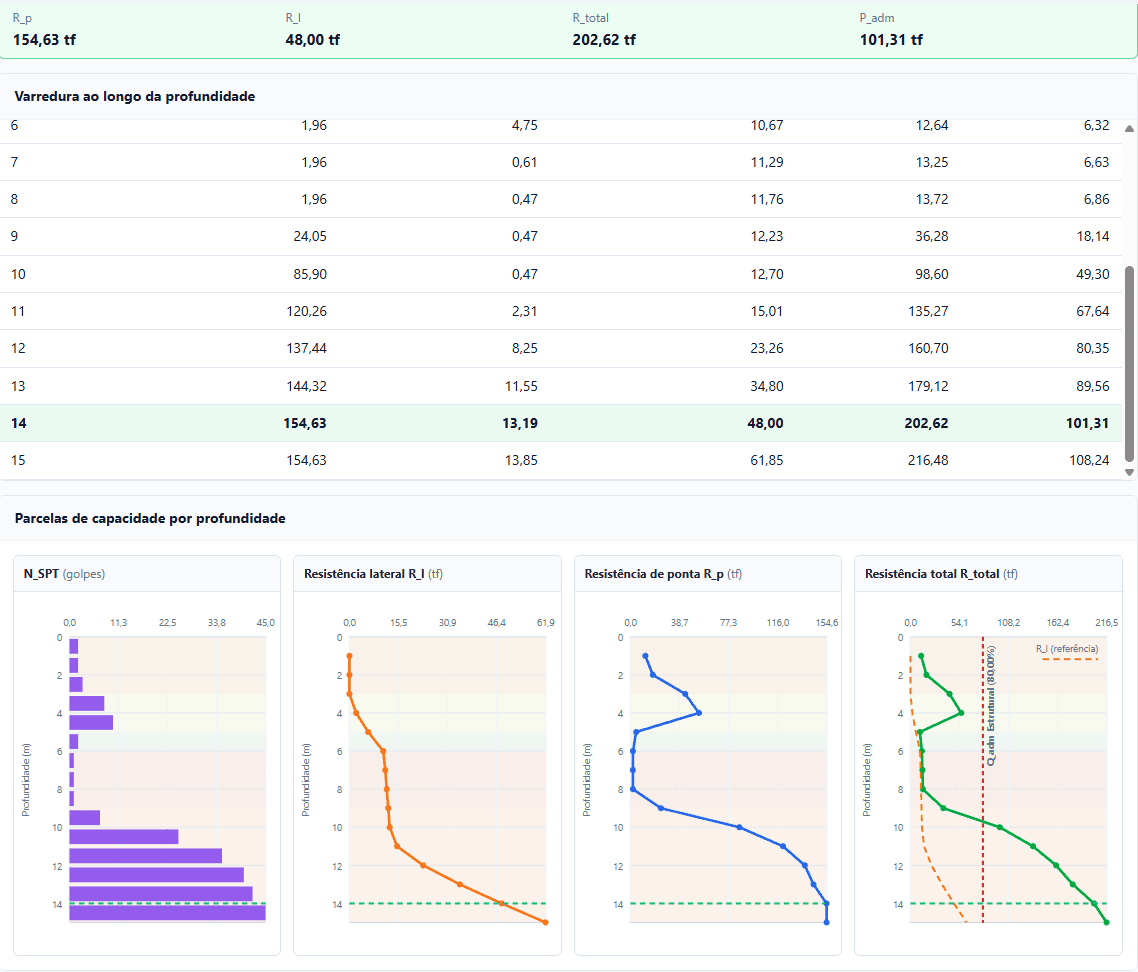Click the 'Resistência lateral R_l' chart title
Viewport: 1138px width, 972px height.
pos(373,574)
